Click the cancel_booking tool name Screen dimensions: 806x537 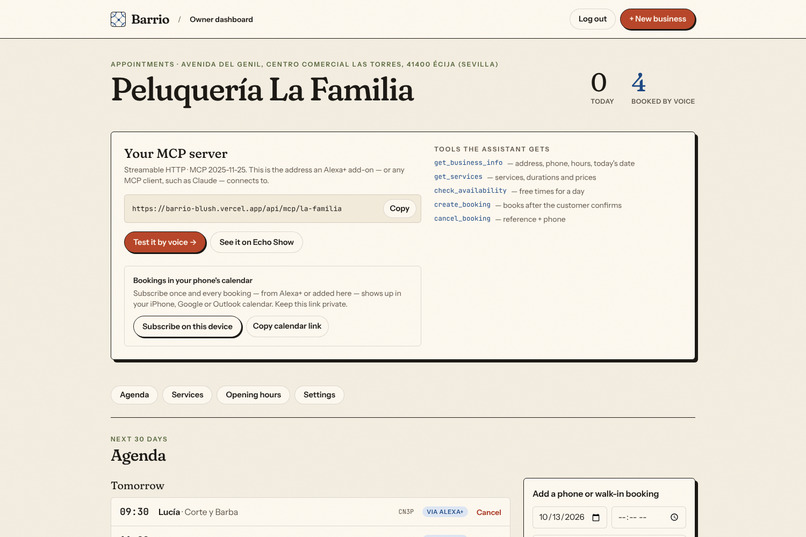[x=462, y=218]
